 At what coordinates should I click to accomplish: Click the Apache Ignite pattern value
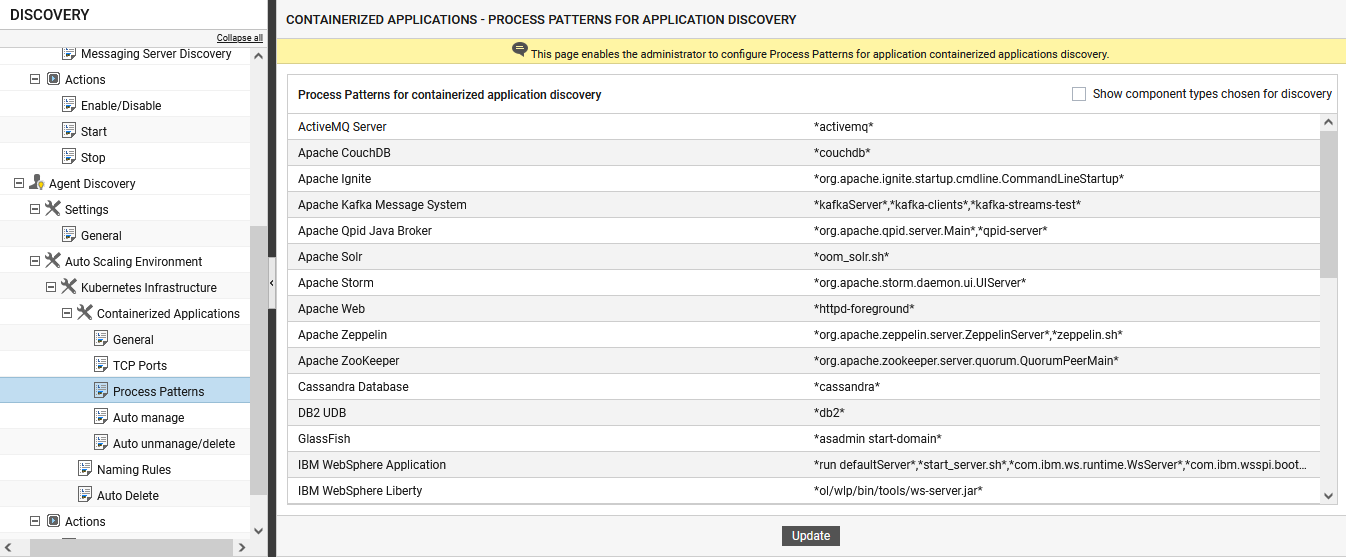(969, 179)
